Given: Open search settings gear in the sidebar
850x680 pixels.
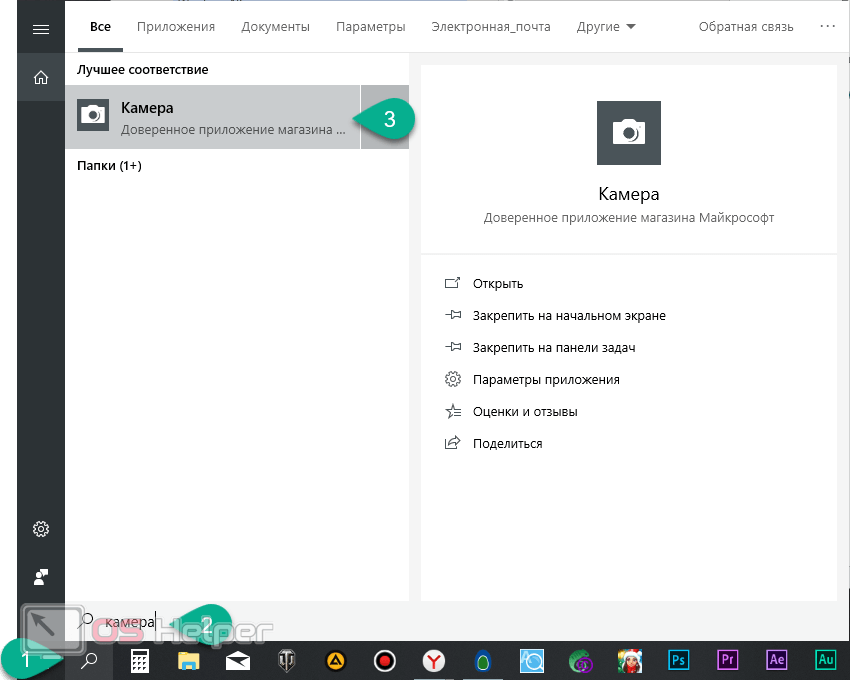Looking at the screenshot, I should pos(41,529).
